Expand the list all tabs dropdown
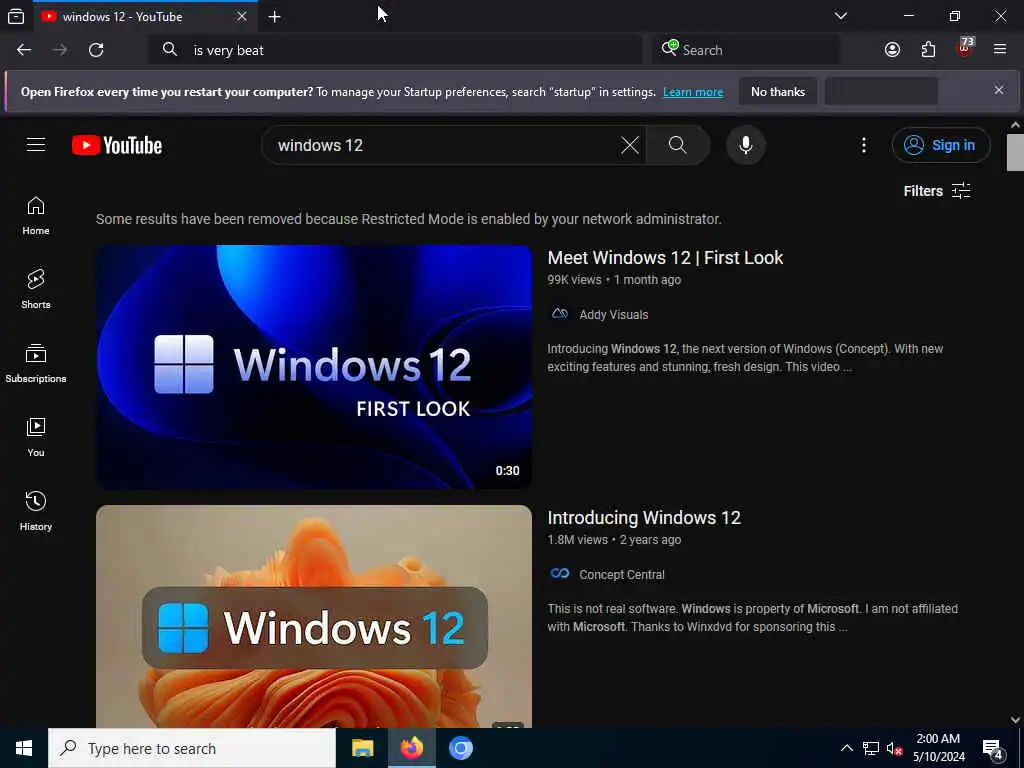 coord(840,16)
